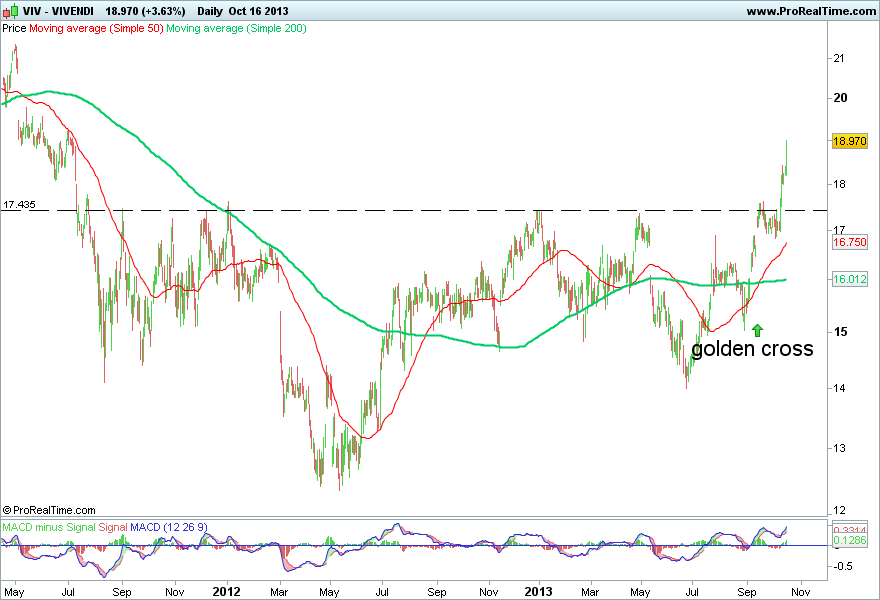Screen dimensions: 880x600
Task: Click the -0.5 MACD axis label
Action: (841, 566)
